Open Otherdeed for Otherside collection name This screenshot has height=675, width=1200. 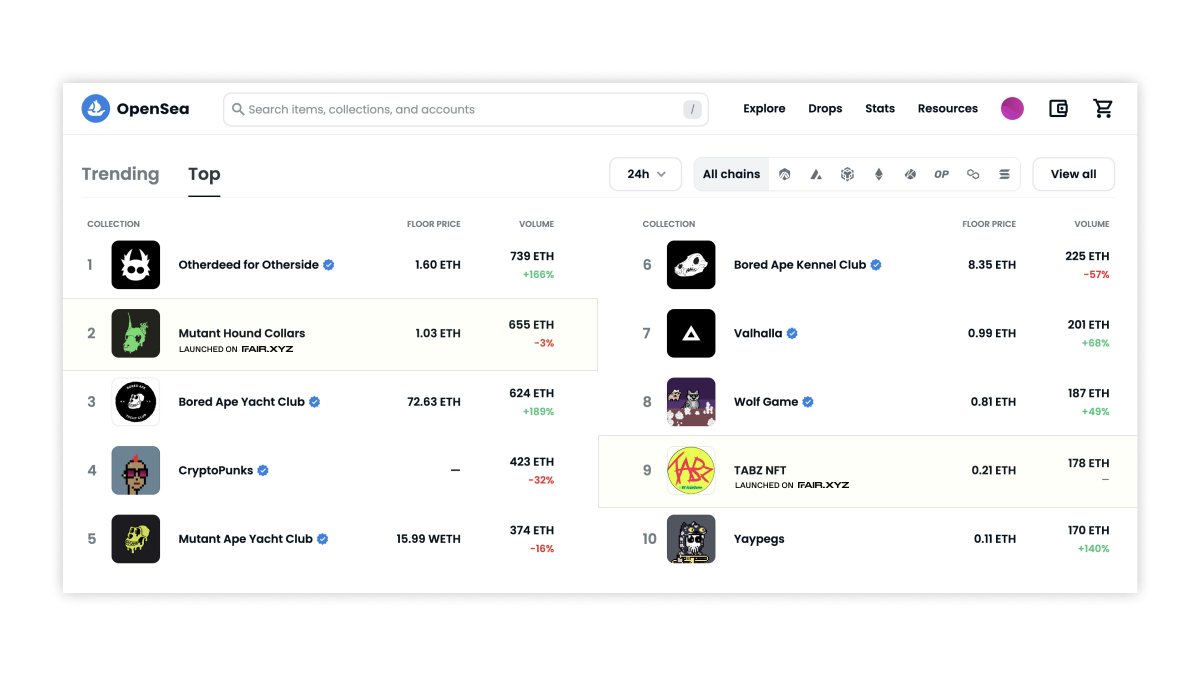248,265
